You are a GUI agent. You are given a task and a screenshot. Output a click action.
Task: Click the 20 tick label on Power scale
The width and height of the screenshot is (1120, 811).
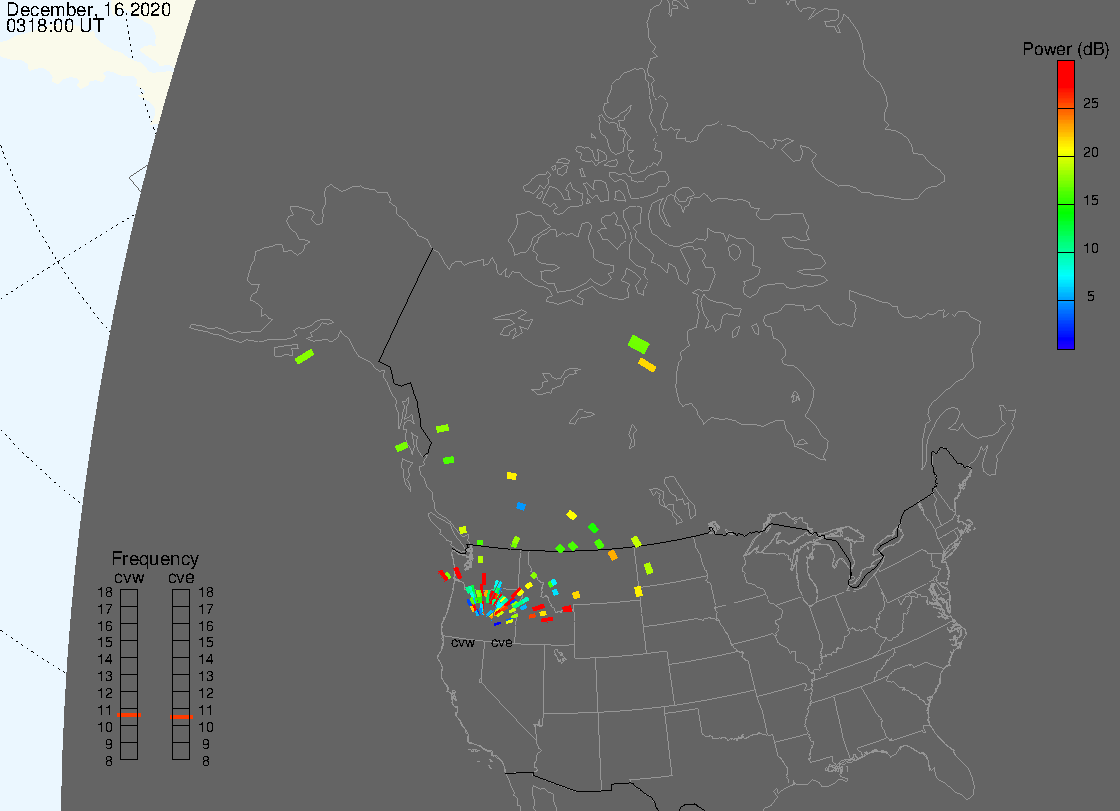[x=1090, y=152]
